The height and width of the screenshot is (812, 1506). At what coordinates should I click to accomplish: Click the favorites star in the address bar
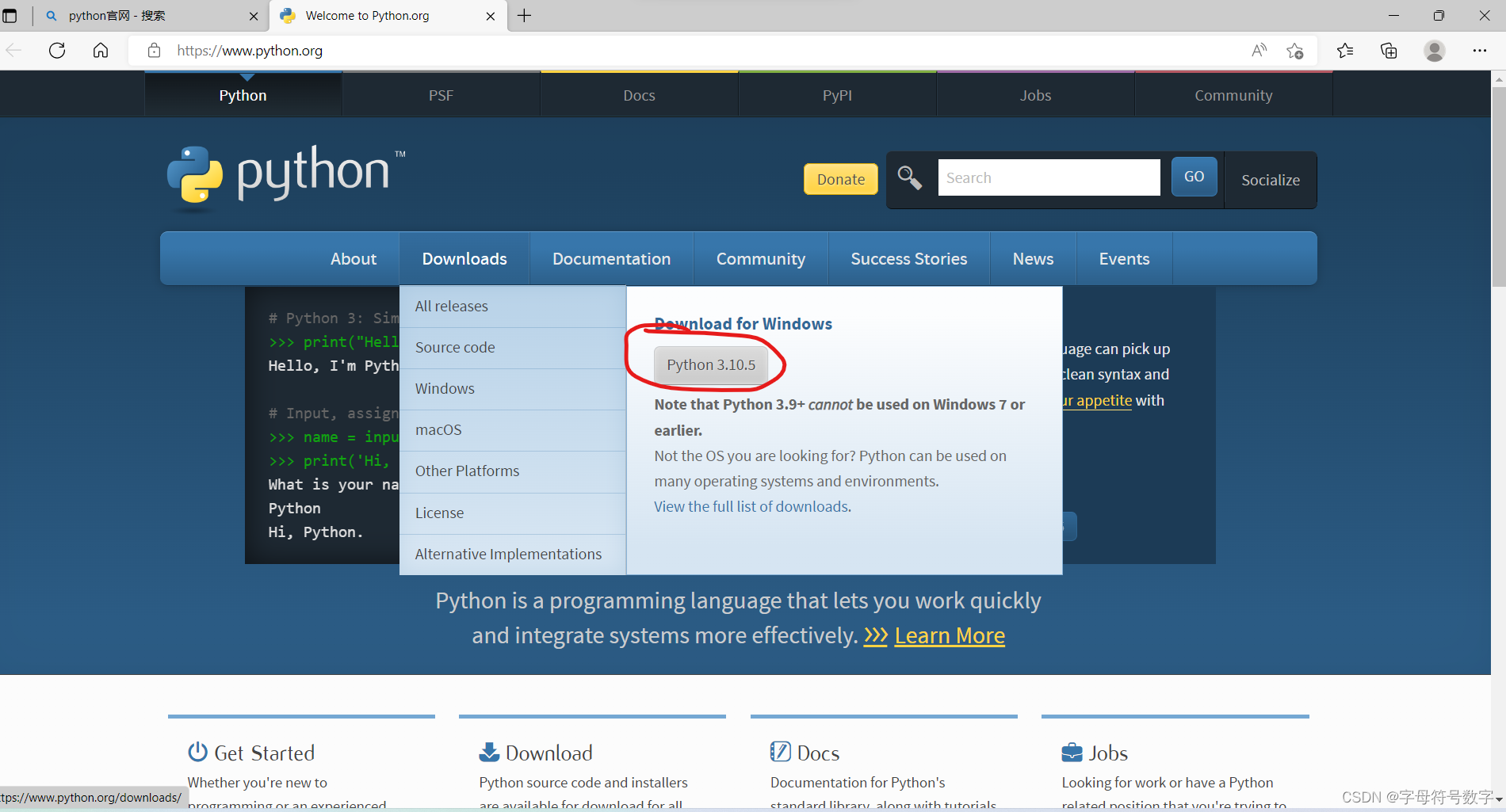point(1296,50)
